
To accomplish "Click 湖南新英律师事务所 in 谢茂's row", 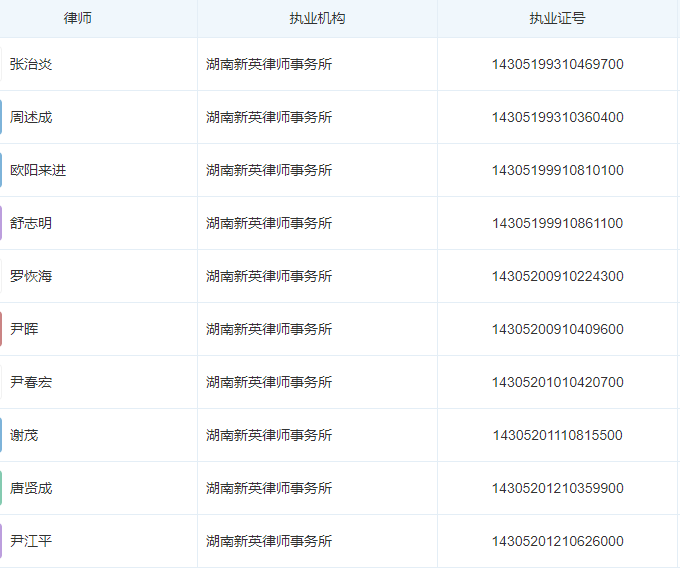I will [269, 435].
